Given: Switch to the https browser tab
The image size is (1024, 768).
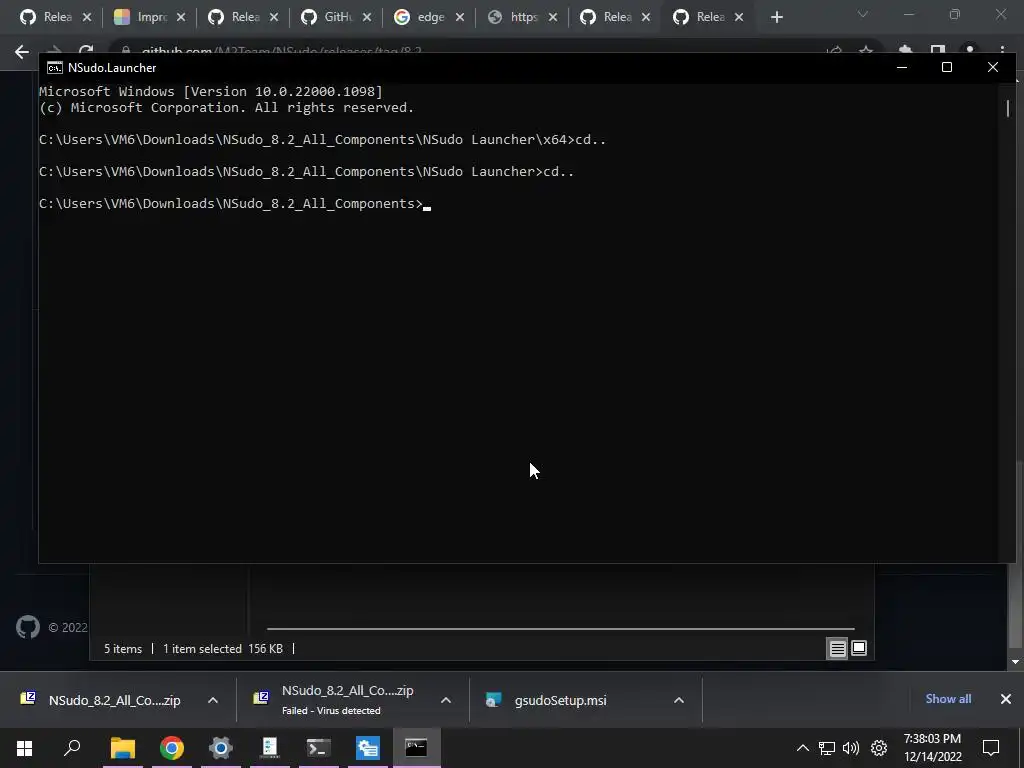Looking at the screenshot, I should (522, 17).
